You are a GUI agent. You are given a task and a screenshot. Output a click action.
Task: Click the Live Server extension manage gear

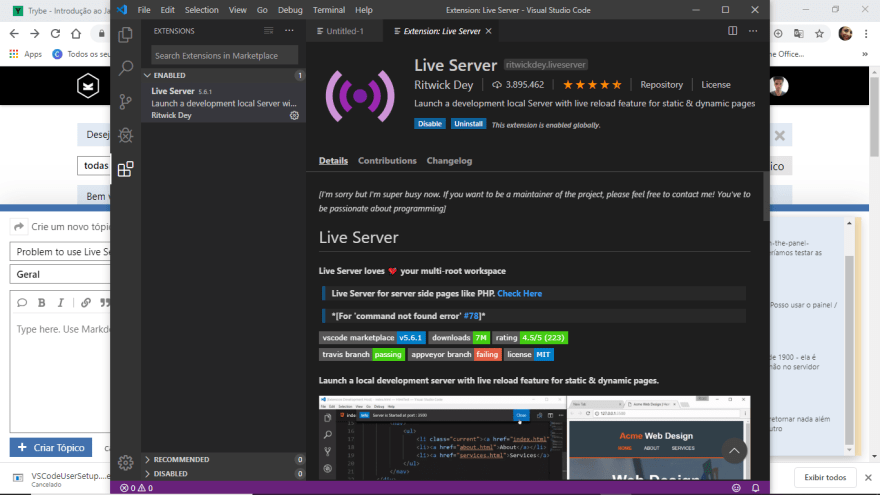point(294,116)
